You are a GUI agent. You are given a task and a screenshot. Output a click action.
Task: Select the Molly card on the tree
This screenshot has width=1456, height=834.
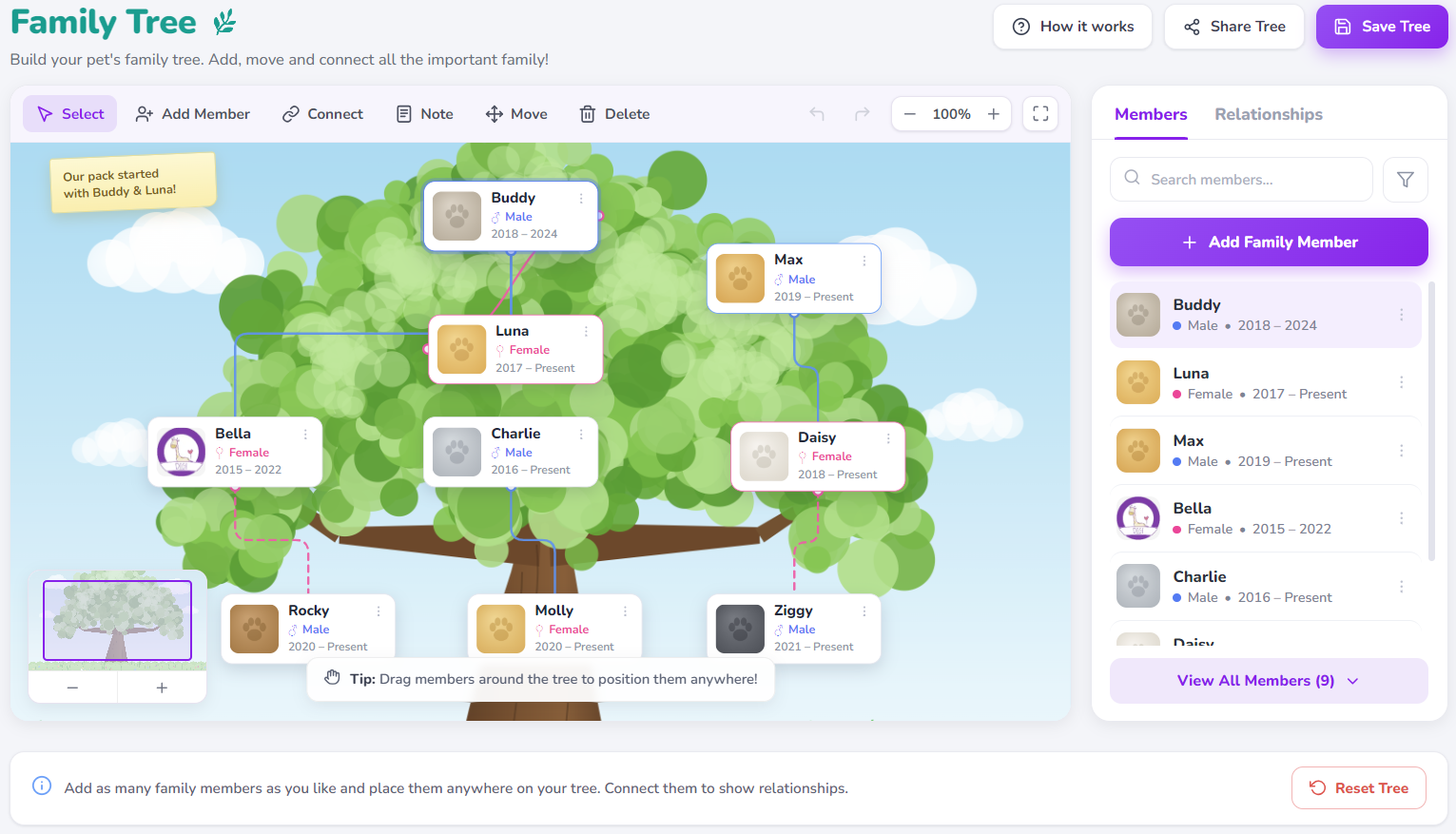point(554,629)
